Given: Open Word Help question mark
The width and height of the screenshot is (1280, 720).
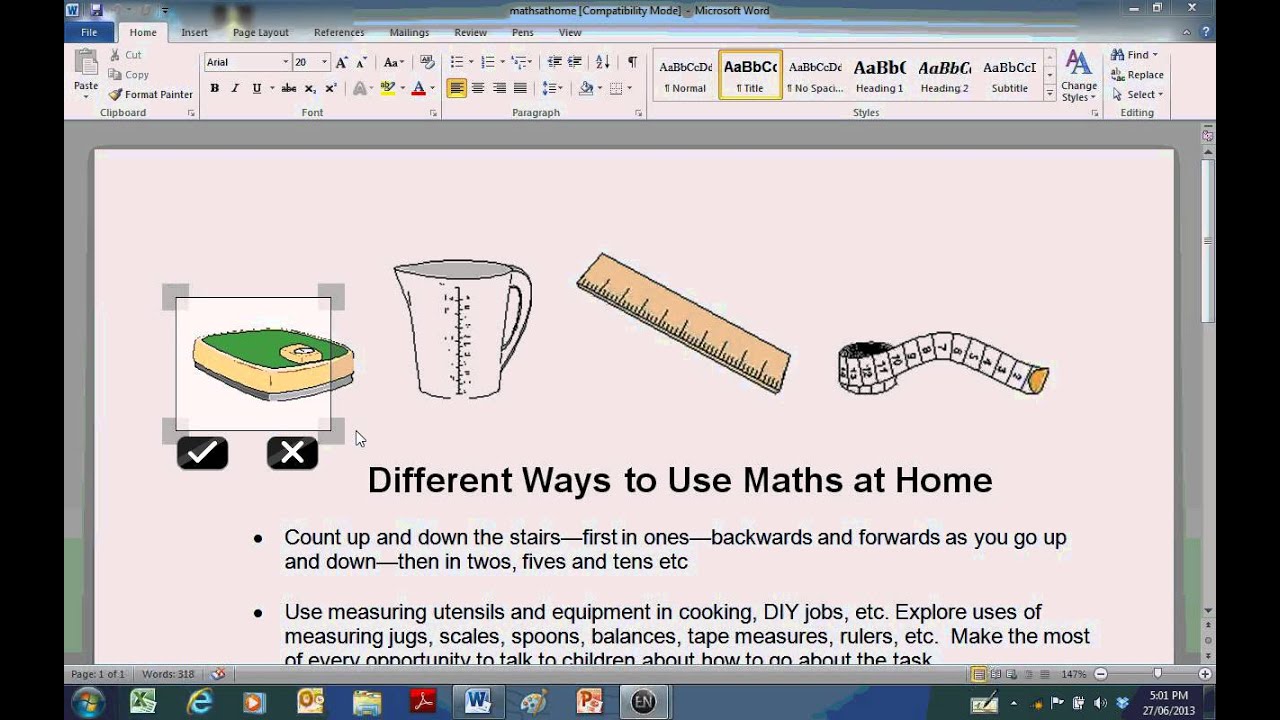Looking at the screenshot, I should point(1206,32).
